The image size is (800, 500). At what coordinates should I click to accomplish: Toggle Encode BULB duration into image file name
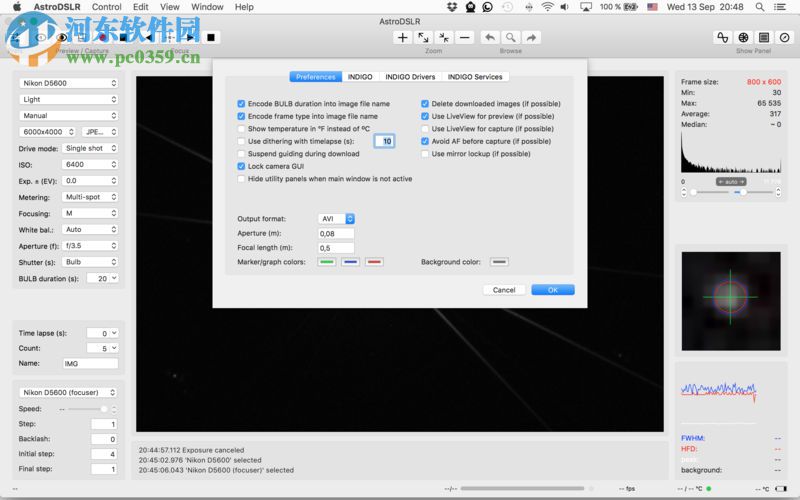[x=241, y=104]
